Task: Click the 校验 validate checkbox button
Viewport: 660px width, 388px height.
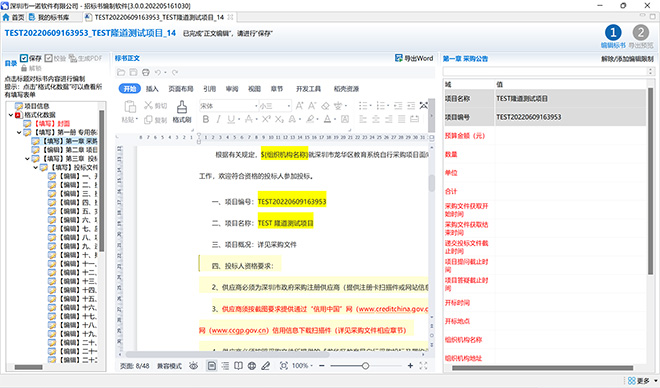Action: tap(55, 58)
